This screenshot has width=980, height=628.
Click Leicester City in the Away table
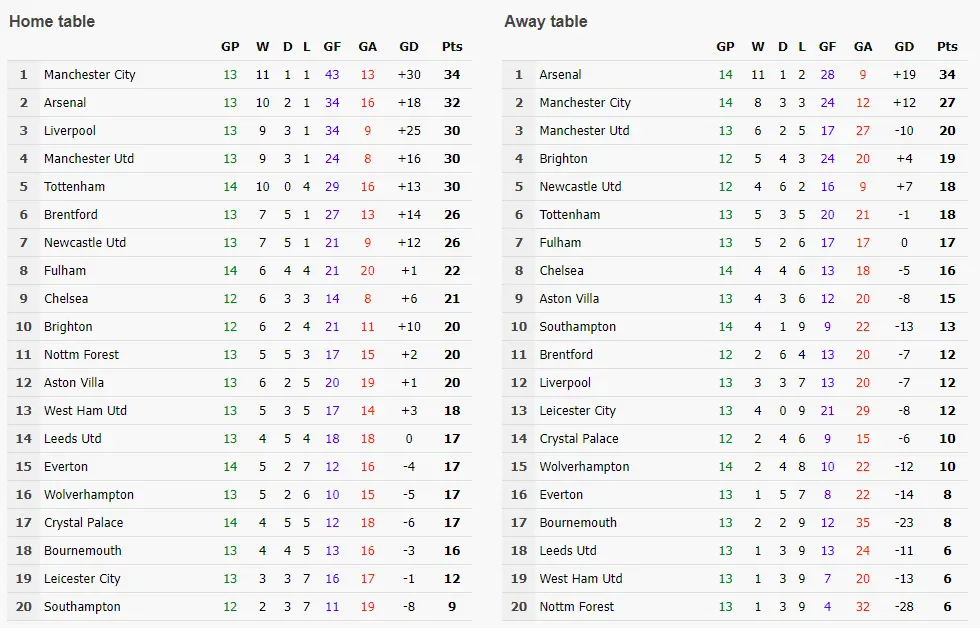coord(577,411)
